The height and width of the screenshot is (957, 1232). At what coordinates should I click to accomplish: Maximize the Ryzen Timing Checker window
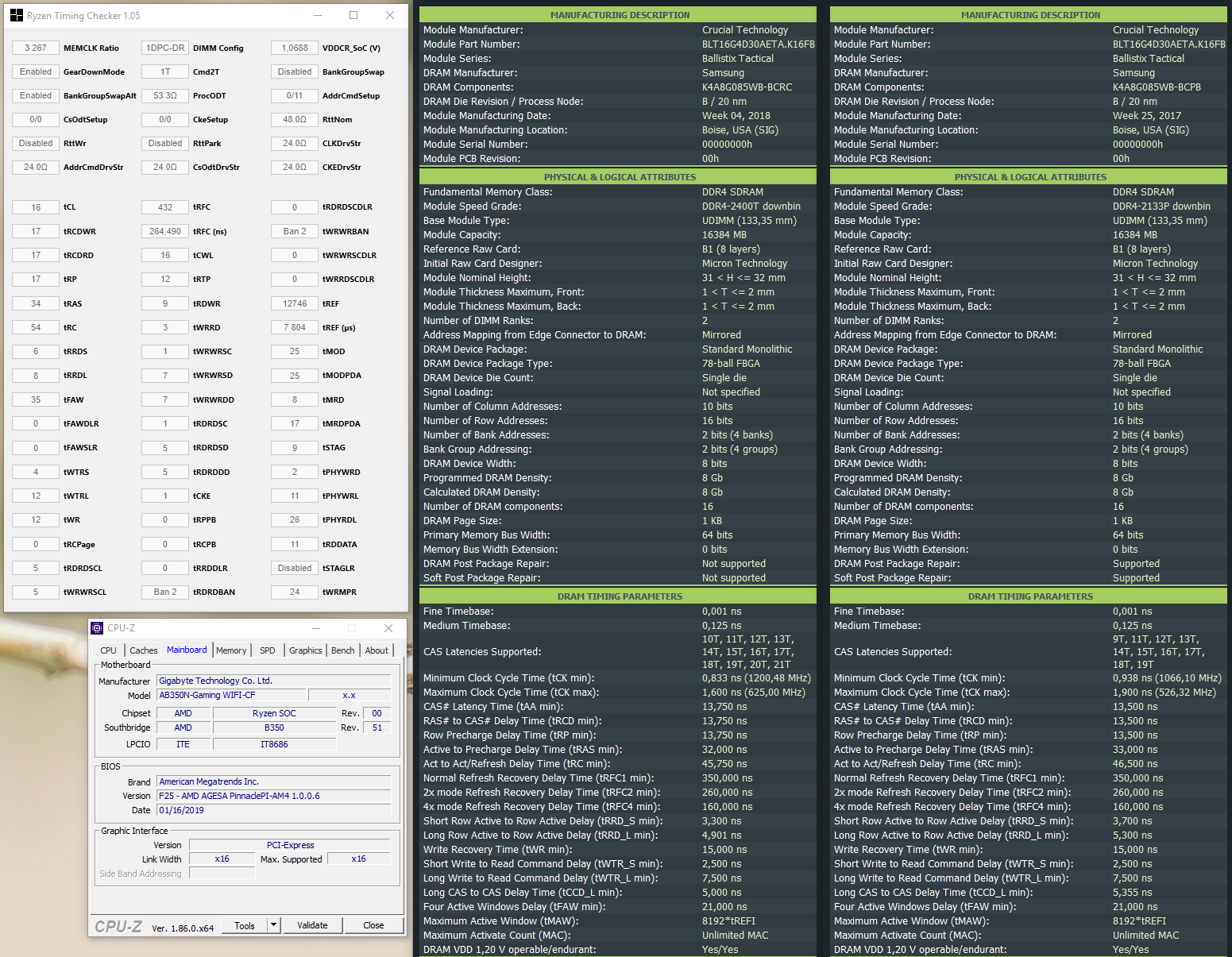tap(353, 15)
